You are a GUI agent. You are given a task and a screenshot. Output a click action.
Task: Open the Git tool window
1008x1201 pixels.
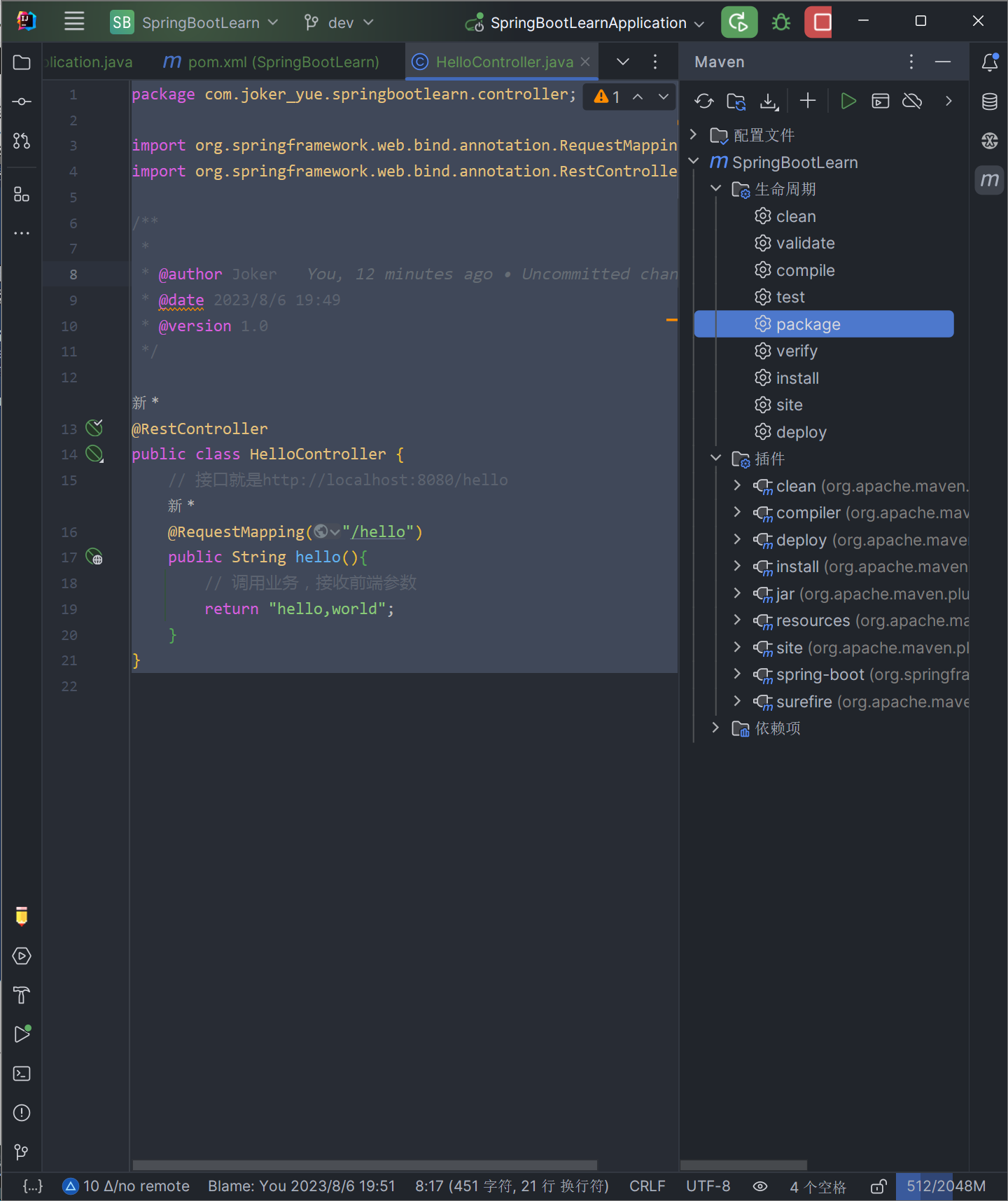pyautogui.click(x=22, y=1152)
